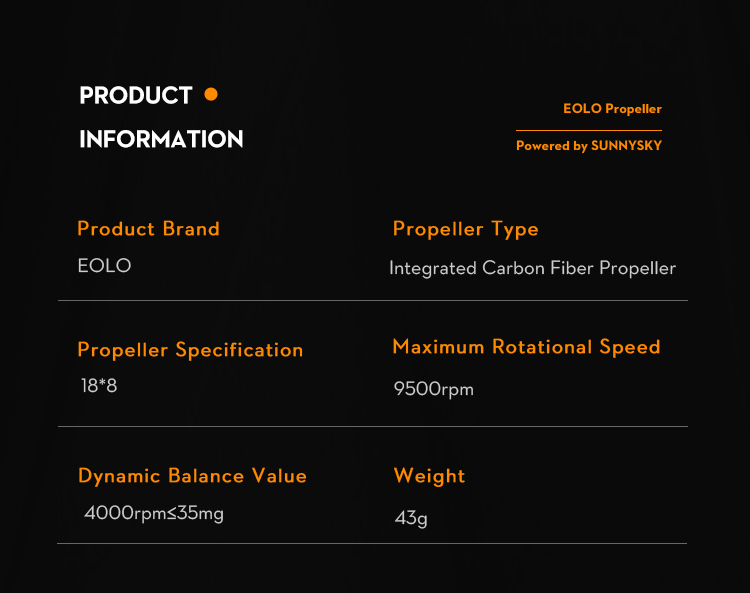Click the 43g weight value
The image size is (750, 593).
click(x=411, y=518)
